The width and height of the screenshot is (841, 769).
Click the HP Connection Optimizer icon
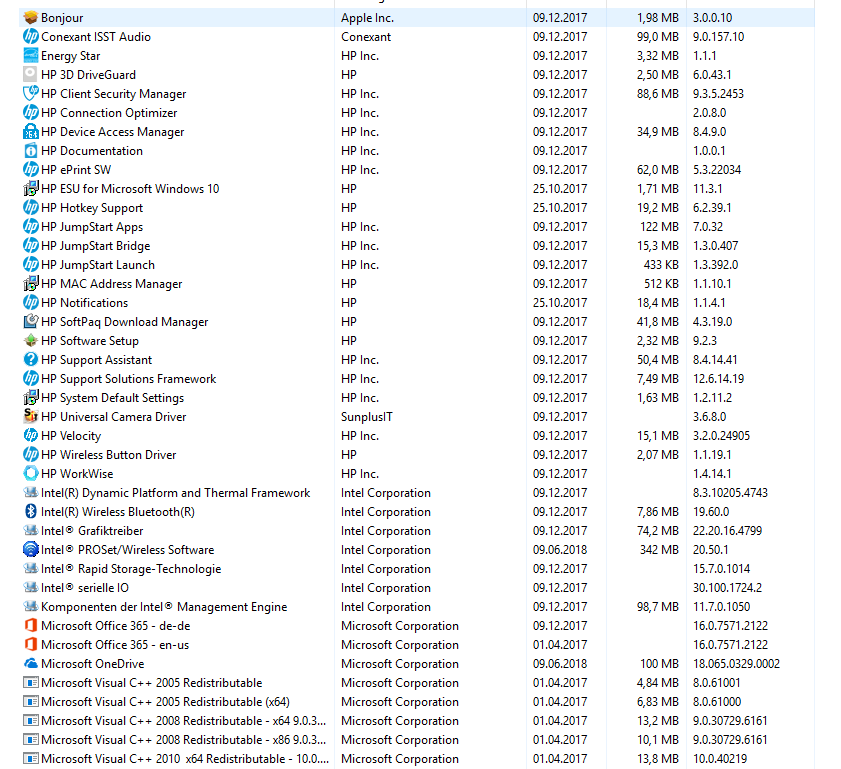coord(31,113)
